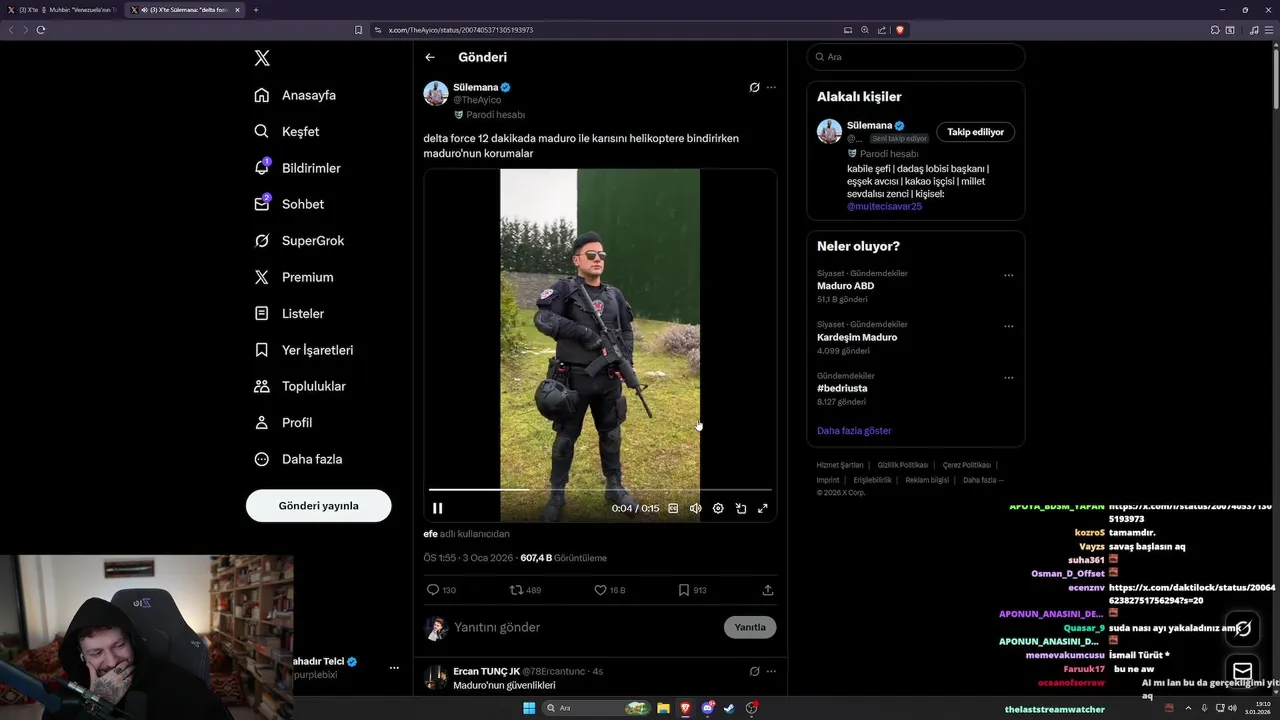The image size is (1280, 720).
Task: Click the Yanıtını gönder reply field
Action: (585, 627)
